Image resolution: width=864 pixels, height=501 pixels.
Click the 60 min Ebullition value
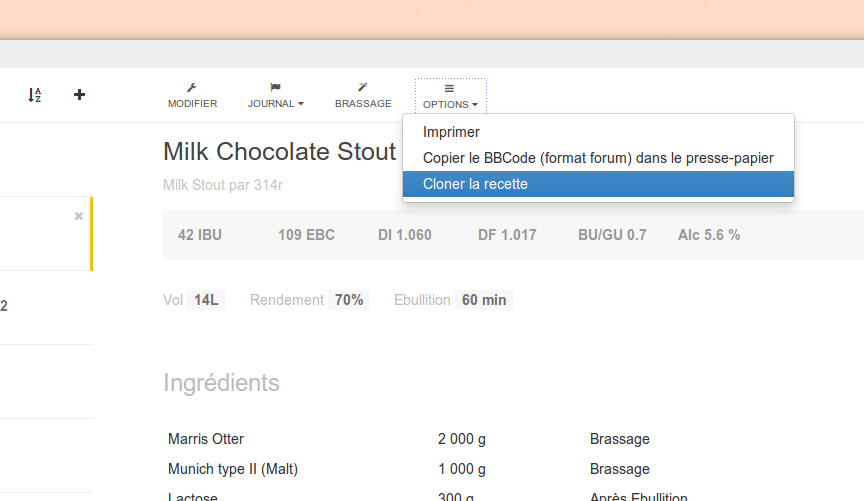484,300
